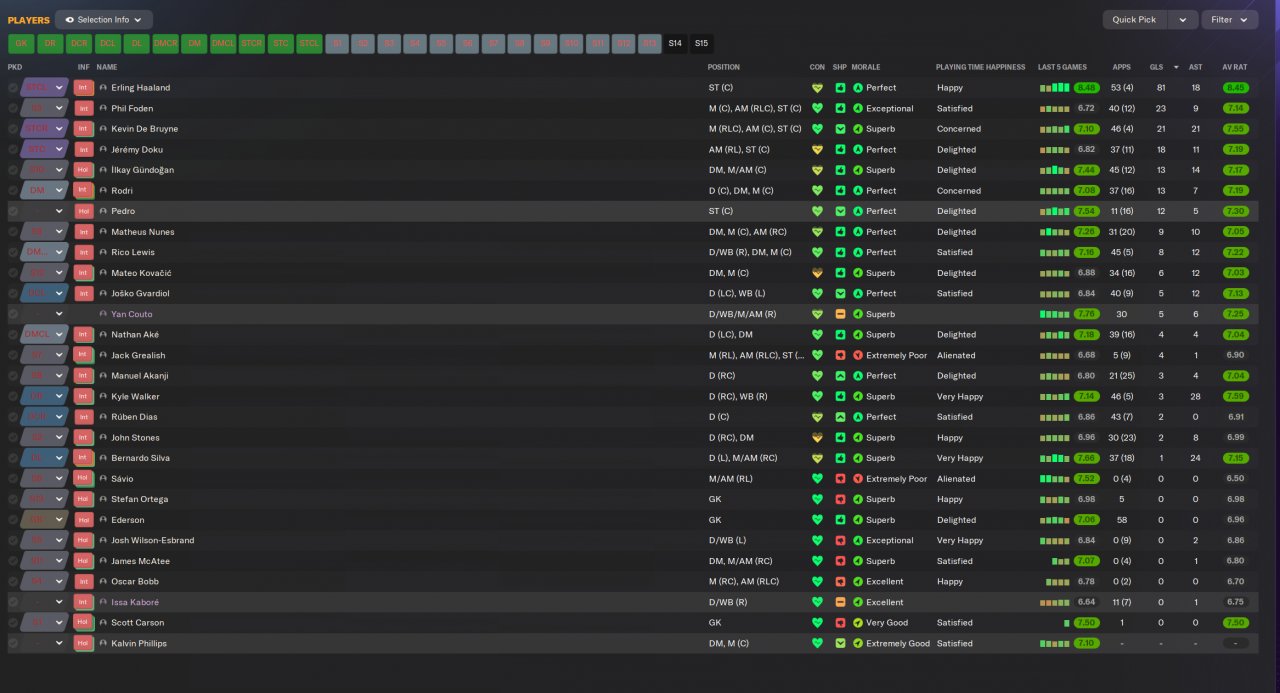
Task: Click Ederson's morale icon
Action: pyautogui.click(x=858, y=520)
